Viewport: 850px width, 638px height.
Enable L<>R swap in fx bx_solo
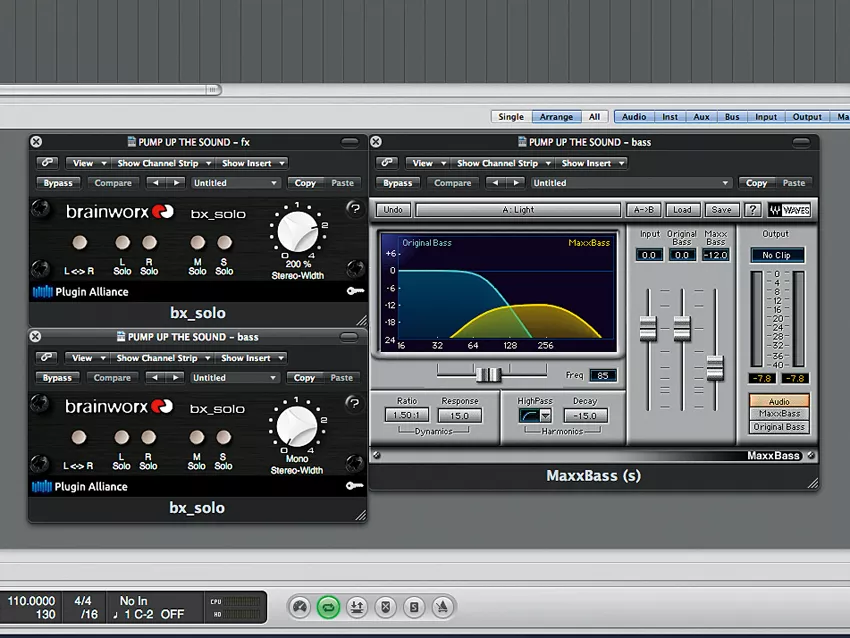80,243
